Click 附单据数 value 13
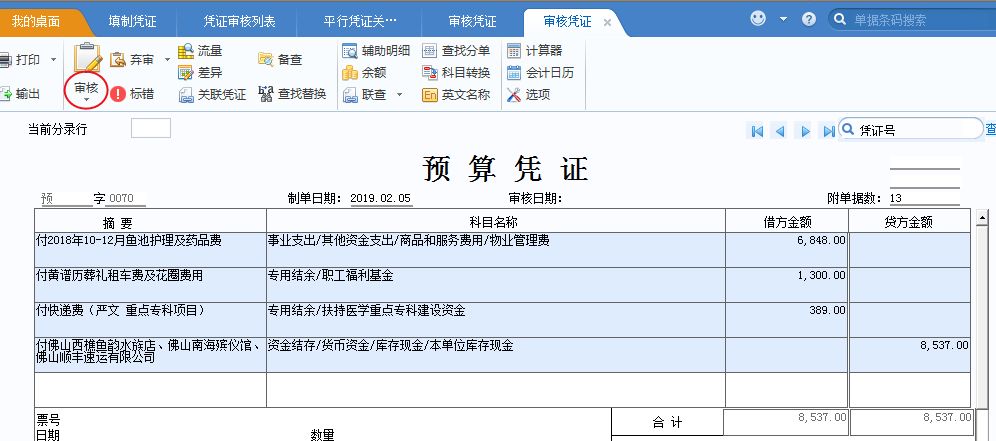Image resolution: width=996 pixels, height=441 pixels. coord(924,198)
